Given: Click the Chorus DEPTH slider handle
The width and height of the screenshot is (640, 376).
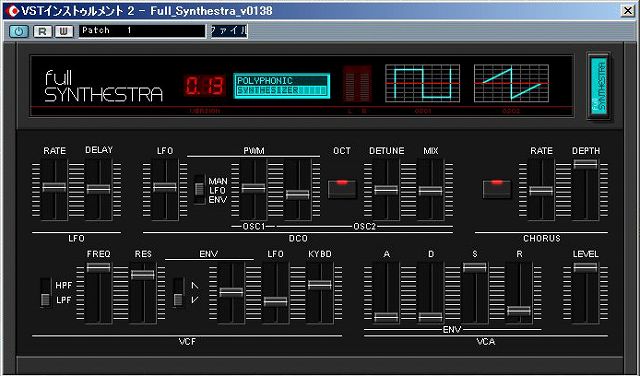Looking at the screenshot, I should pos(585,164).
